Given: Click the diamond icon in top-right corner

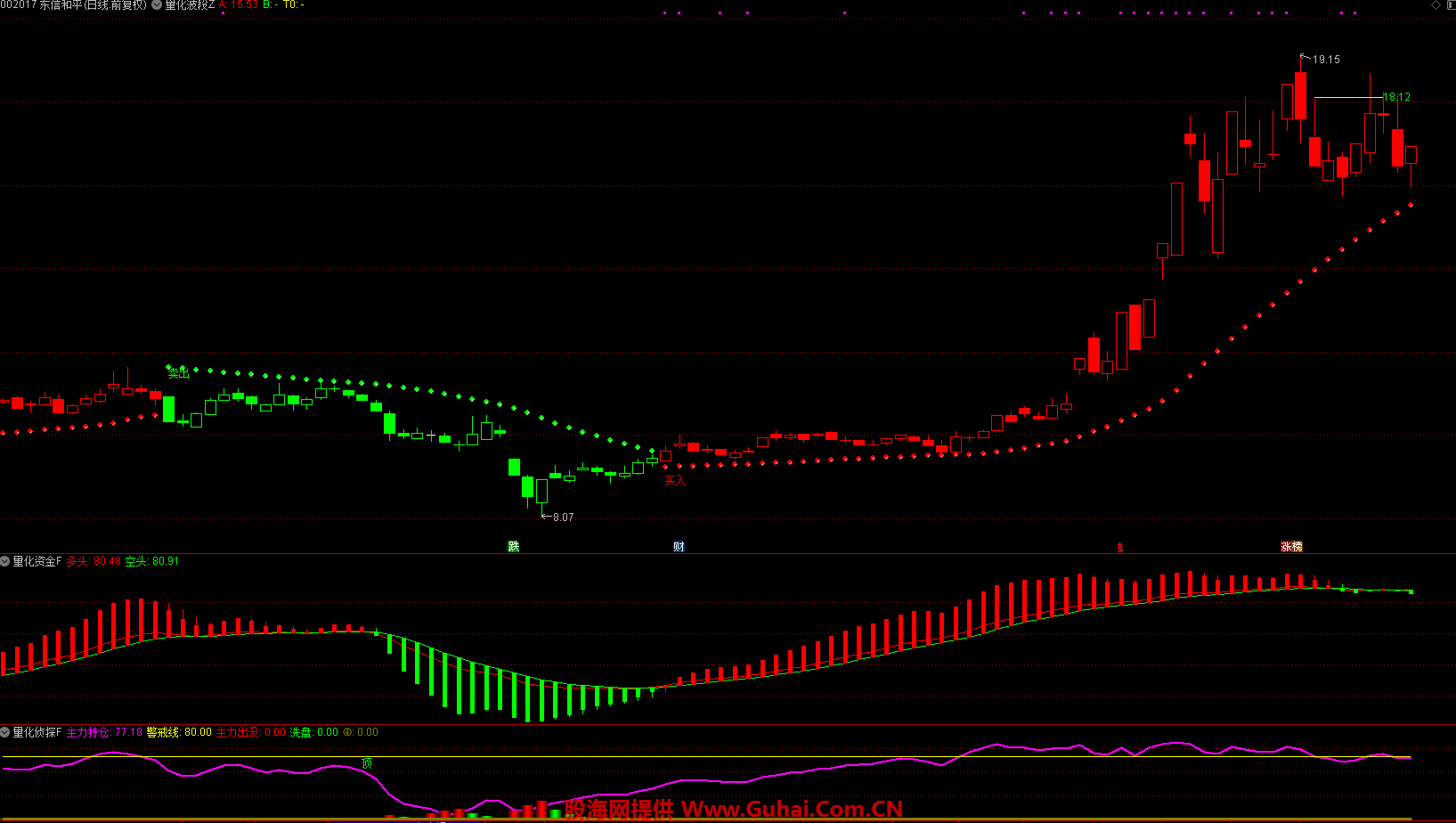Looking at the screenshot, I should tap(1436, 4).
